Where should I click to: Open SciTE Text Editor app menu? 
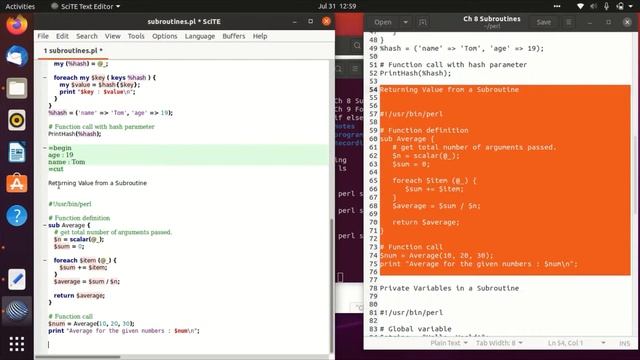click(85, 6)
